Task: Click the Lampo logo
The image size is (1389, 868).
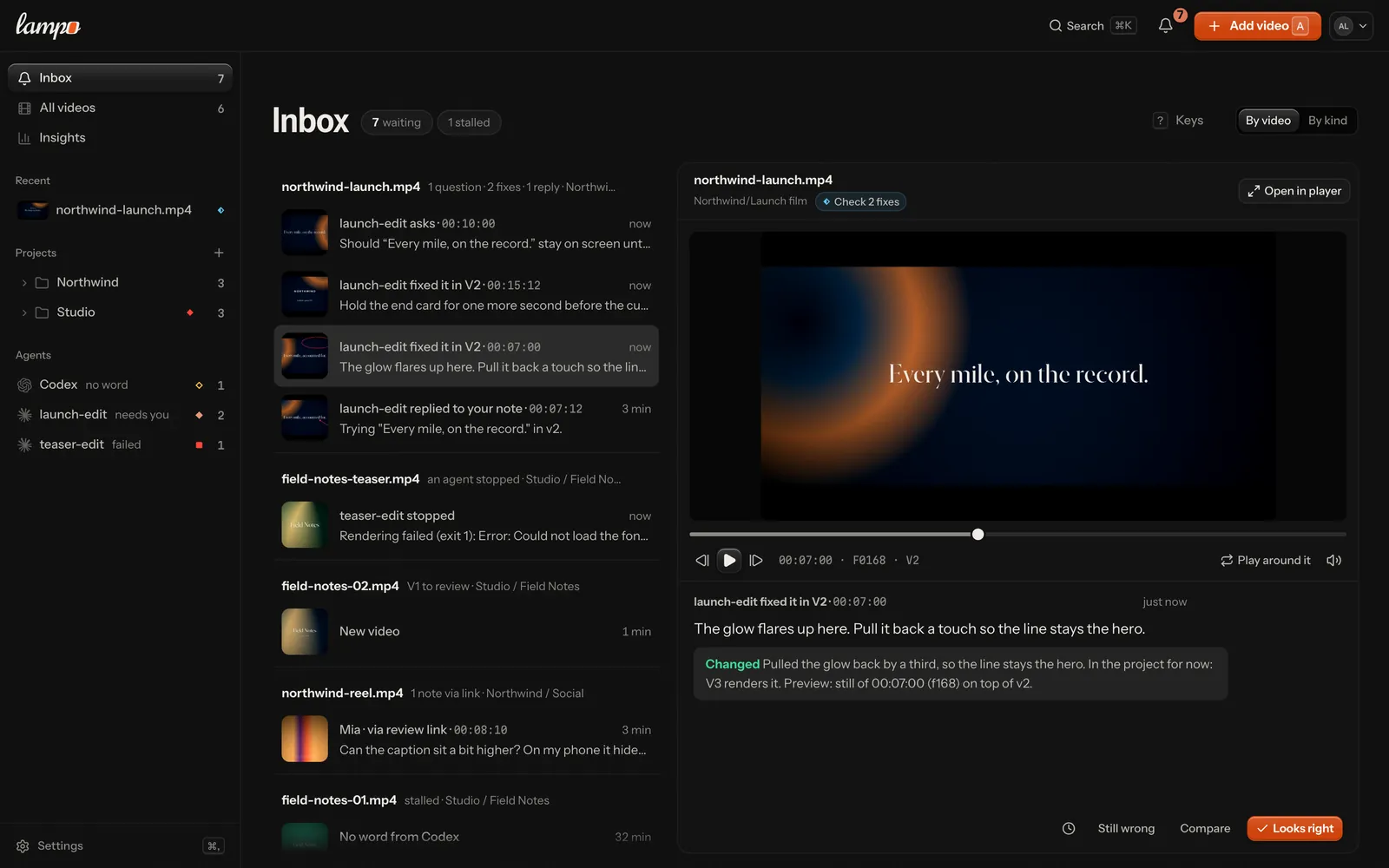Action: click(48, 26)
